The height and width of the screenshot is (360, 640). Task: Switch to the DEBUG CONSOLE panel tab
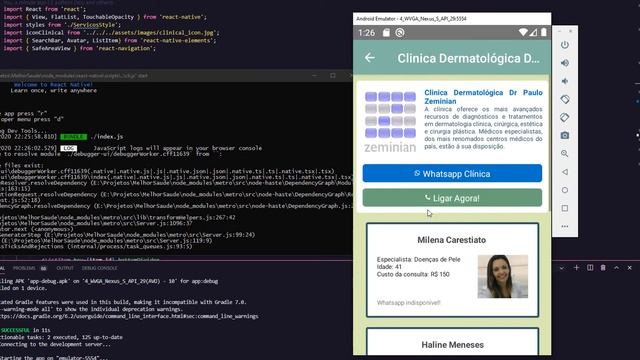[x=100, y=268]
